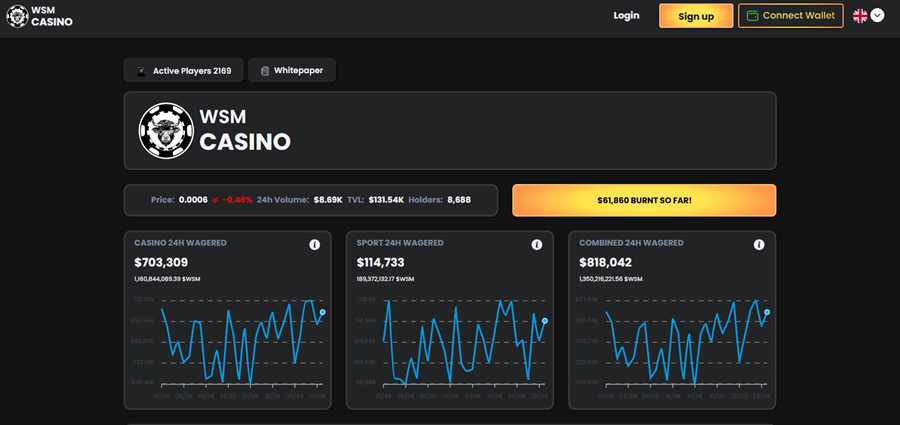Click the Whitepaper document icon
Screen dimensions: 900x425
click(x=265, y=71)
